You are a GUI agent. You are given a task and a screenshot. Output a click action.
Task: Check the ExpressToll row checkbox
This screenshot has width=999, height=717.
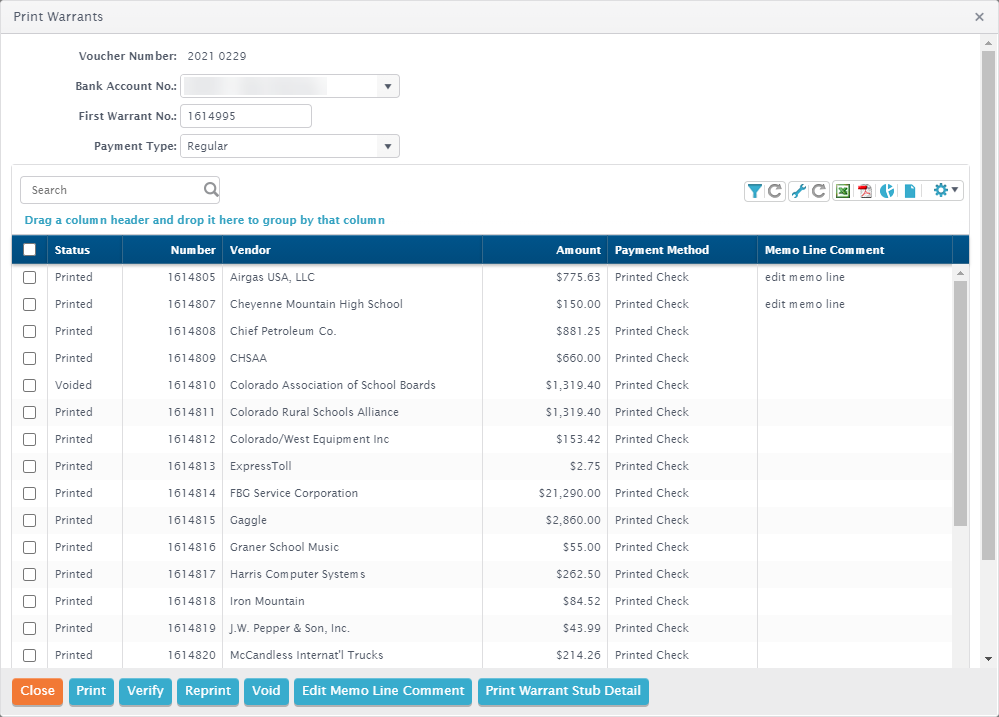(x=29, y=467)
